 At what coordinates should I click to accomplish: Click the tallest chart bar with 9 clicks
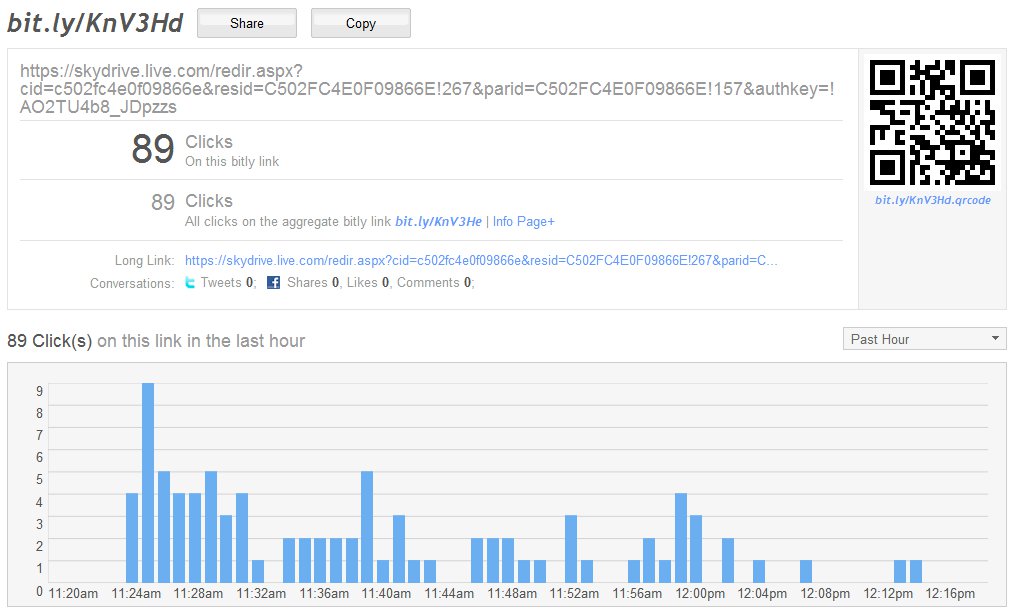coord(148,483)
